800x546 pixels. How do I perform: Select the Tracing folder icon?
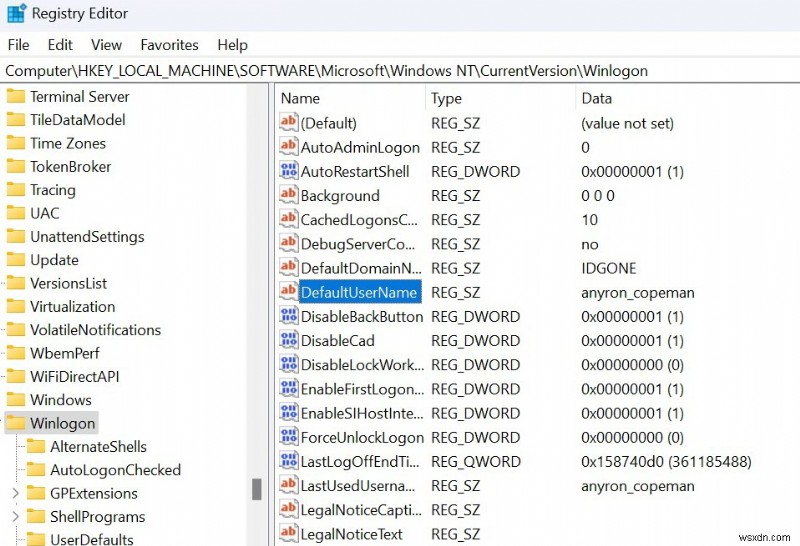click(16, 190)
